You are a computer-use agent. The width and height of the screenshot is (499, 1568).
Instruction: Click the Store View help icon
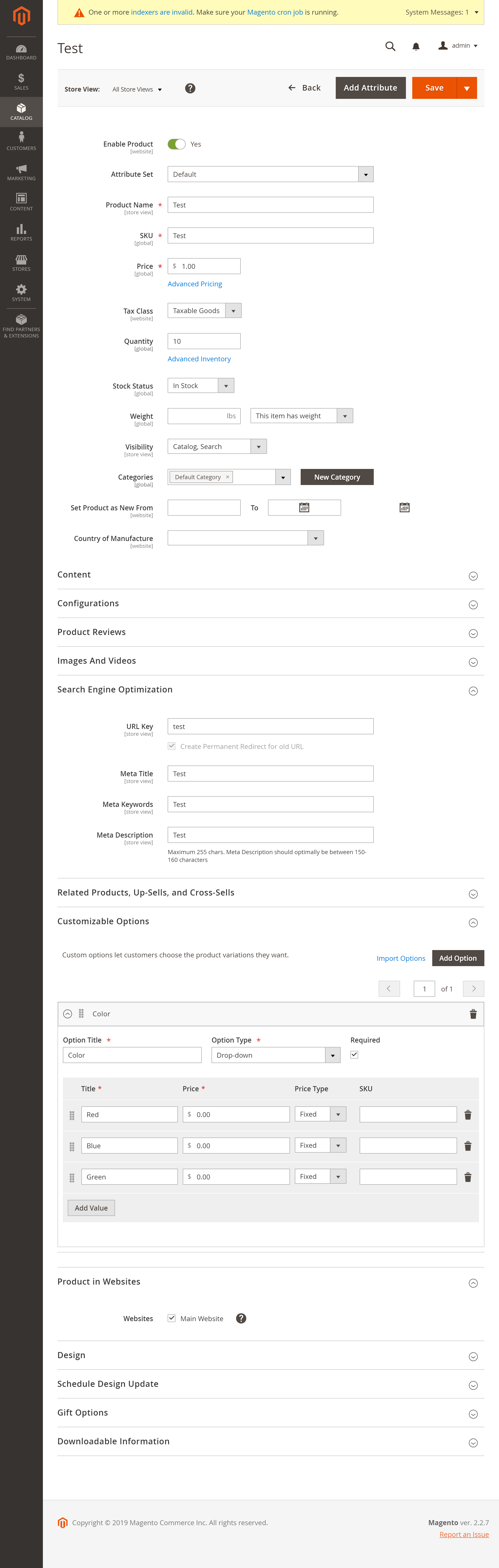click(x=190, y=88)
